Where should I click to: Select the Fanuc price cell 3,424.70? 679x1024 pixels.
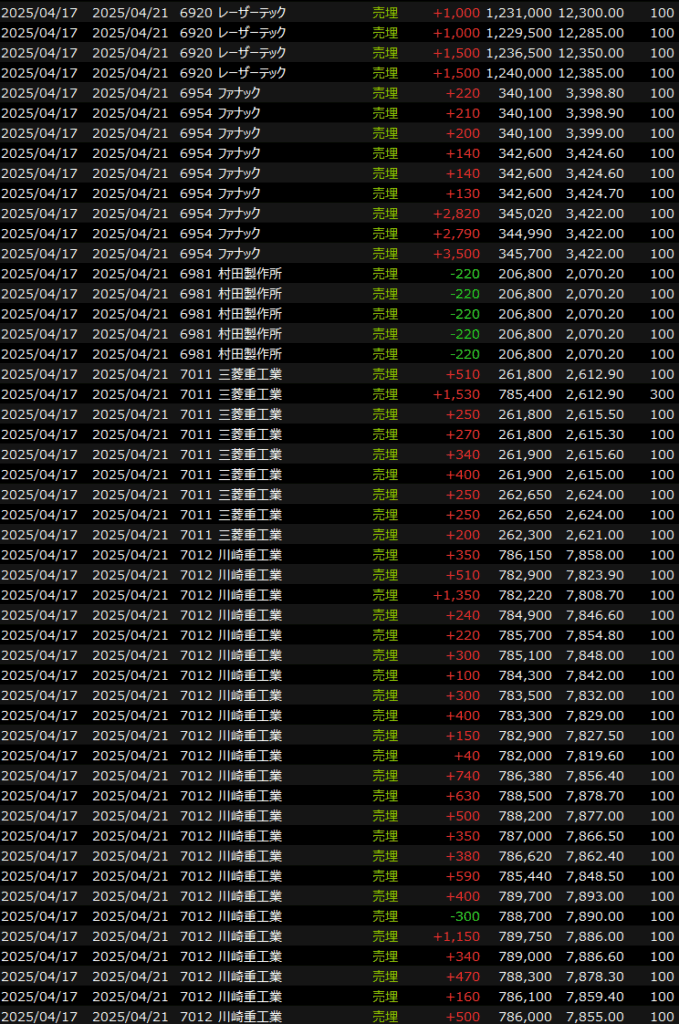click(594, 194)
